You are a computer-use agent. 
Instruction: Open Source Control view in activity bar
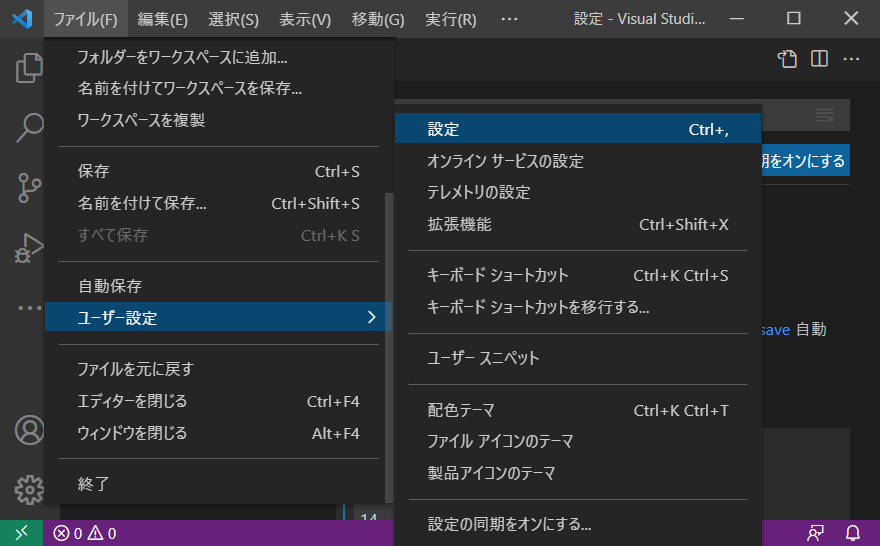pyautogui.click(x=29, y=187)
